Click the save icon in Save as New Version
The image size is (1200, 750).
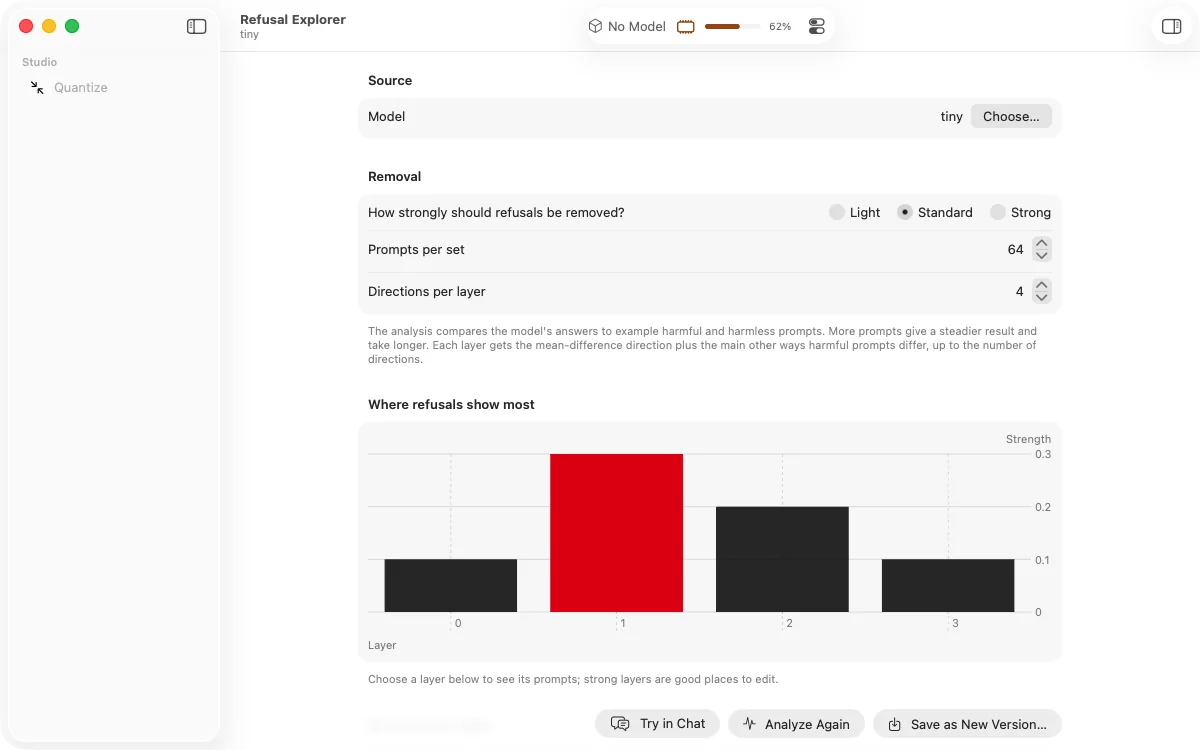(x=895, y=724)
